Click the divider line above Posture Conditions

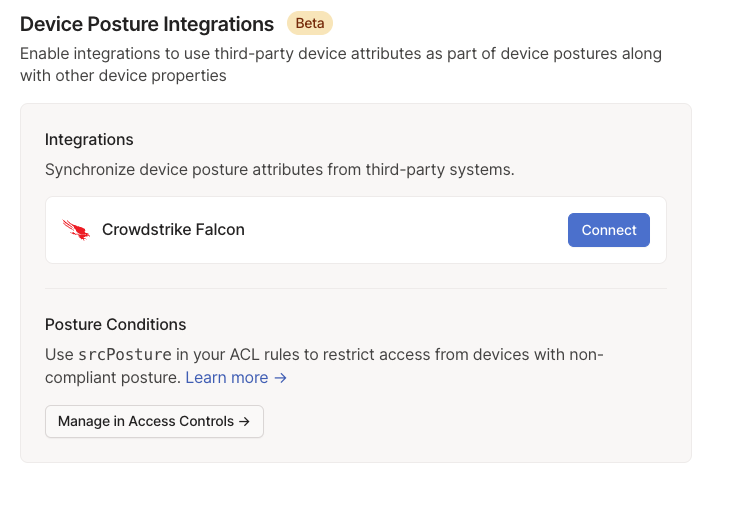click(355, 289)
